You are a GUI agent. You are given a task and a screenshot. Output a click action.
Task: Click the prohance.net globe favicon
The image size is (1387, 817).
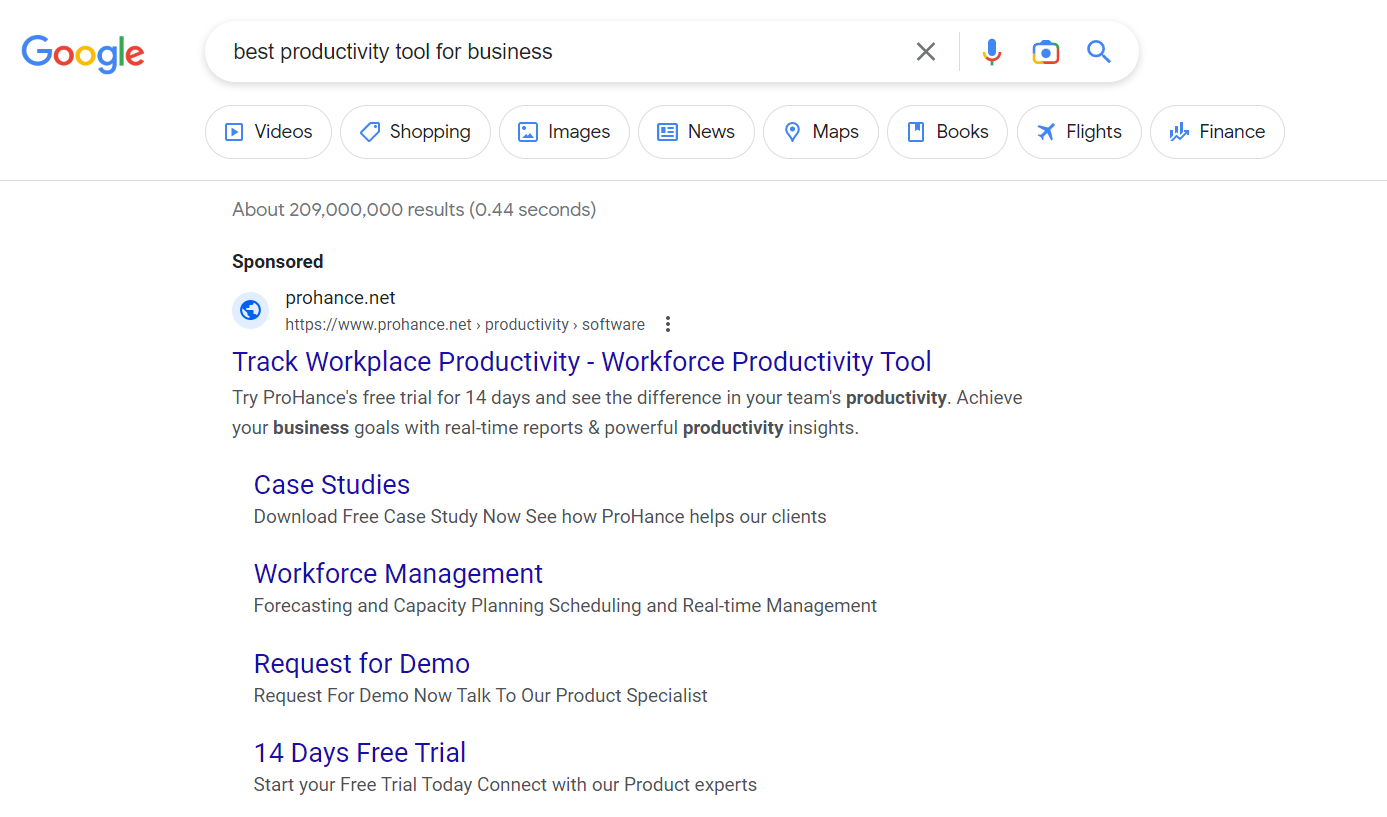[x=250, y=311]
